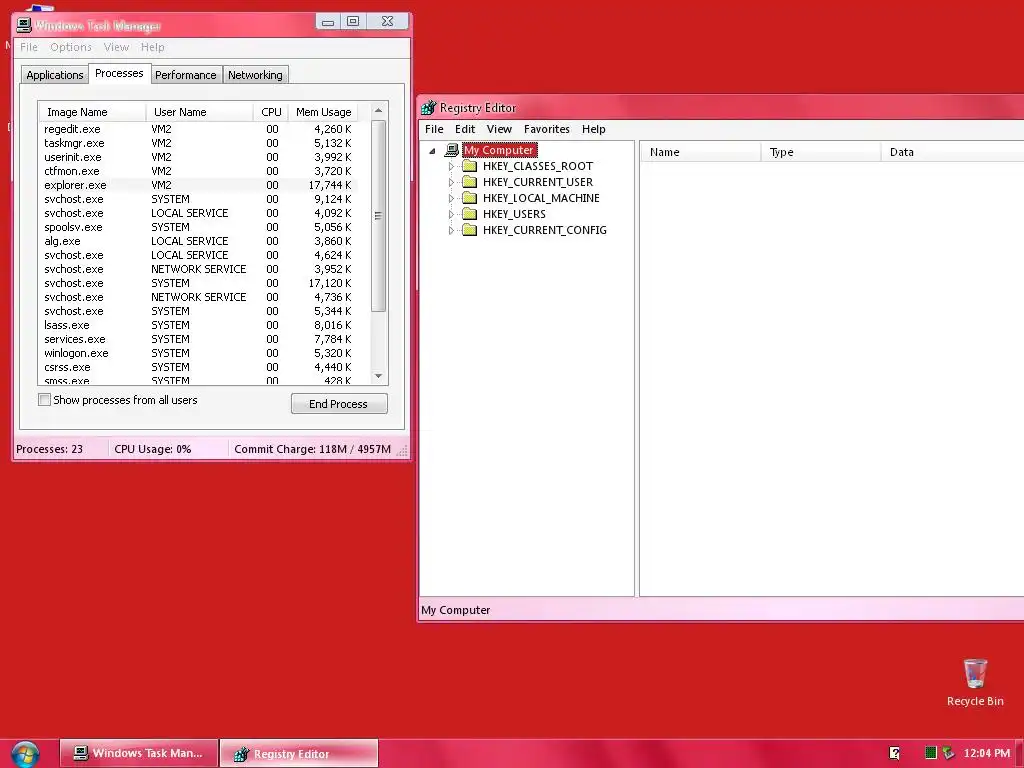Expand the HKEY_USERS node

coord(451,214)
